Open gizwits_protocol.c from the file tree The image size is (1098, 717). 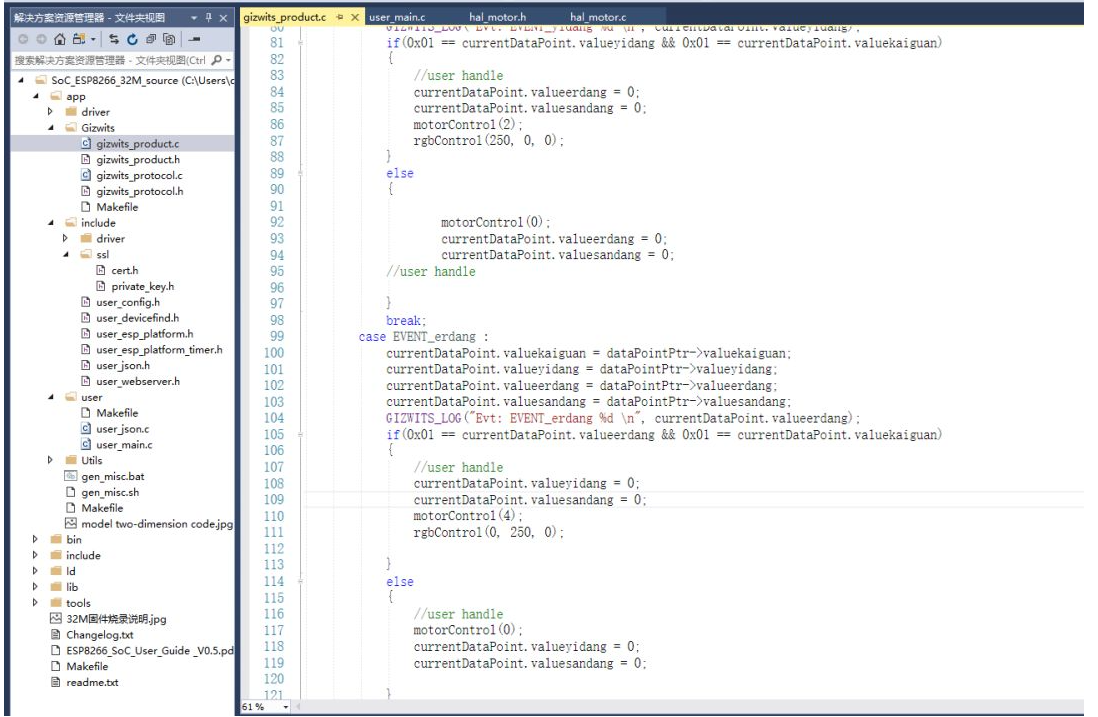(139, 176)
